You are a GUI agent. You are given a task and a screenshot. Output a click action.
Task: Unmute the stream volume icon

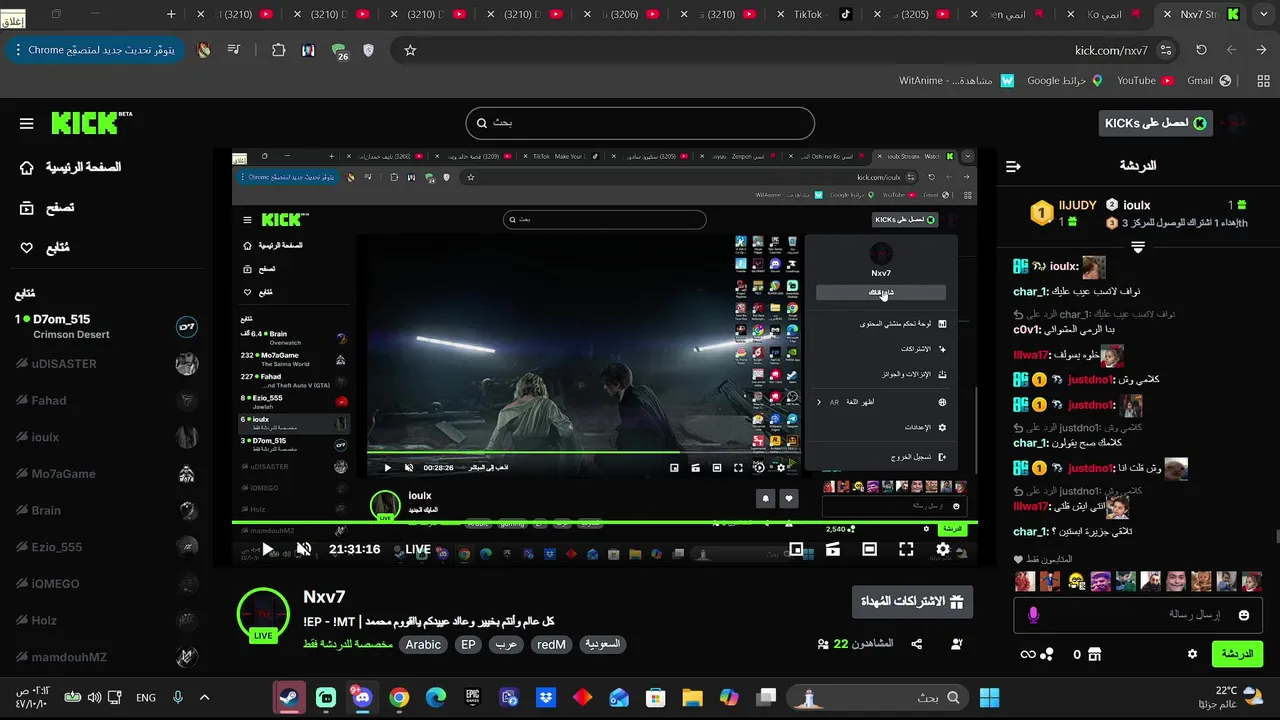click(x=304, y=549)
